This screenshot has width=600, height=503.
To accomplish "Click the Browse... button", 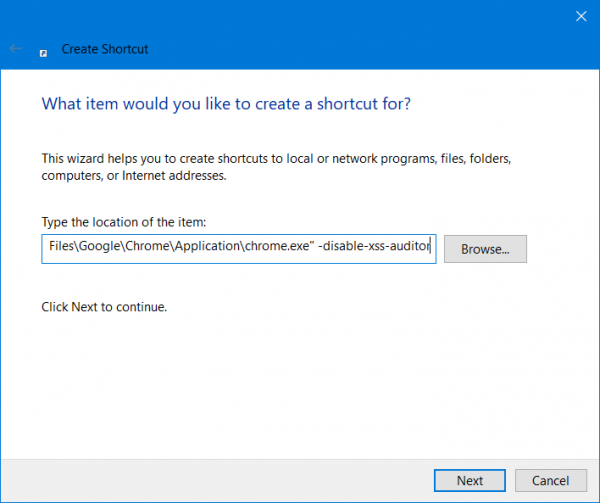I will point(485,249).
